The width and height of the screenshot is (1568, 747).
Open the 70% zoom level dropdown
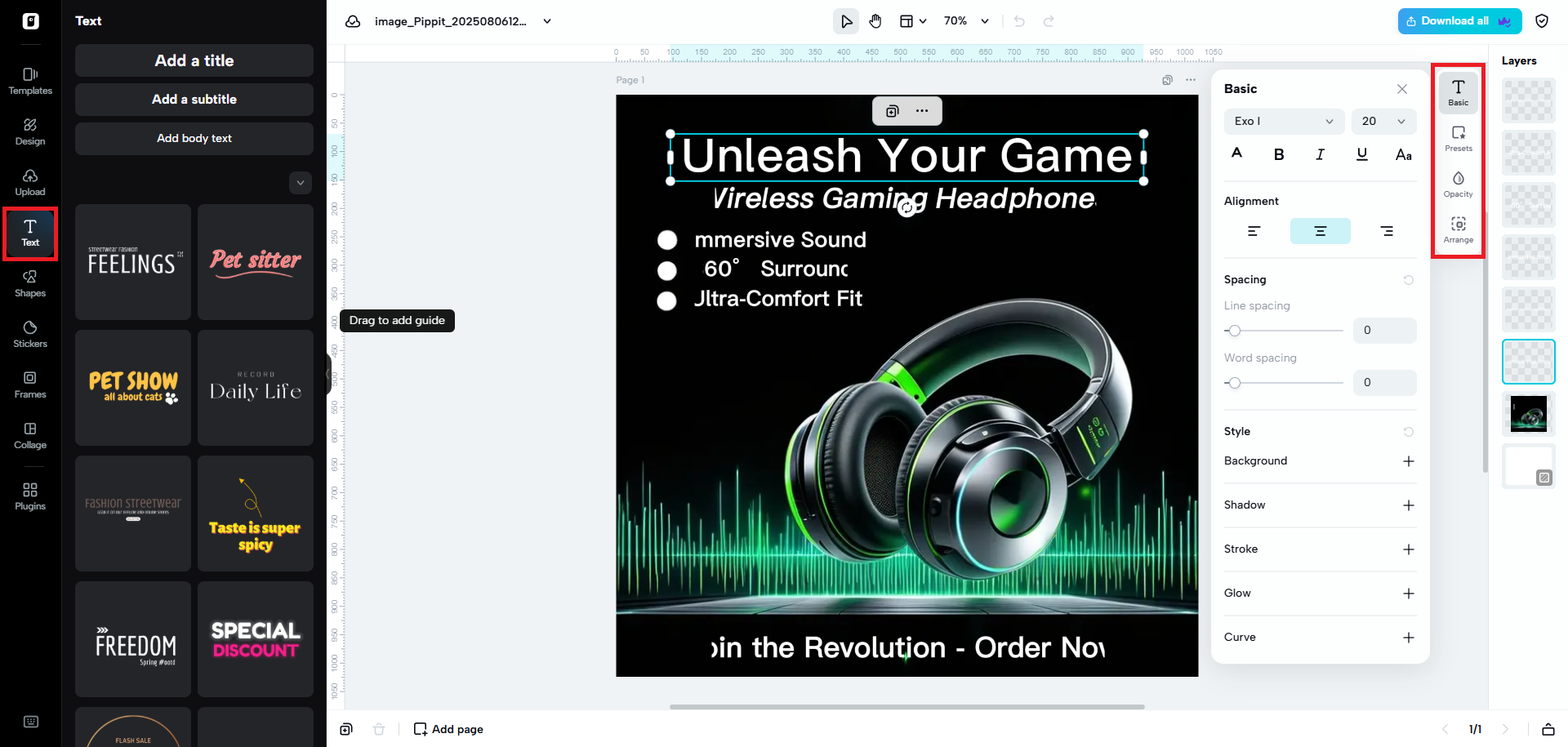coord(967,21)
